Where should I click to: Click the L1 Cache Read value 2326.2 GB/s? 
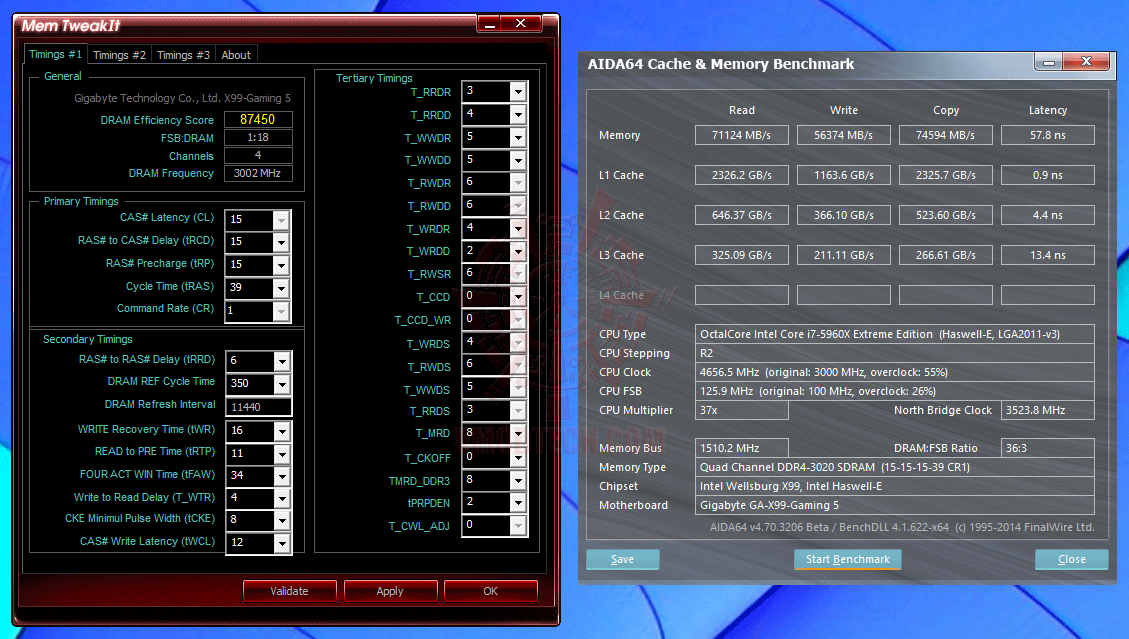click(x=742, y=175)
